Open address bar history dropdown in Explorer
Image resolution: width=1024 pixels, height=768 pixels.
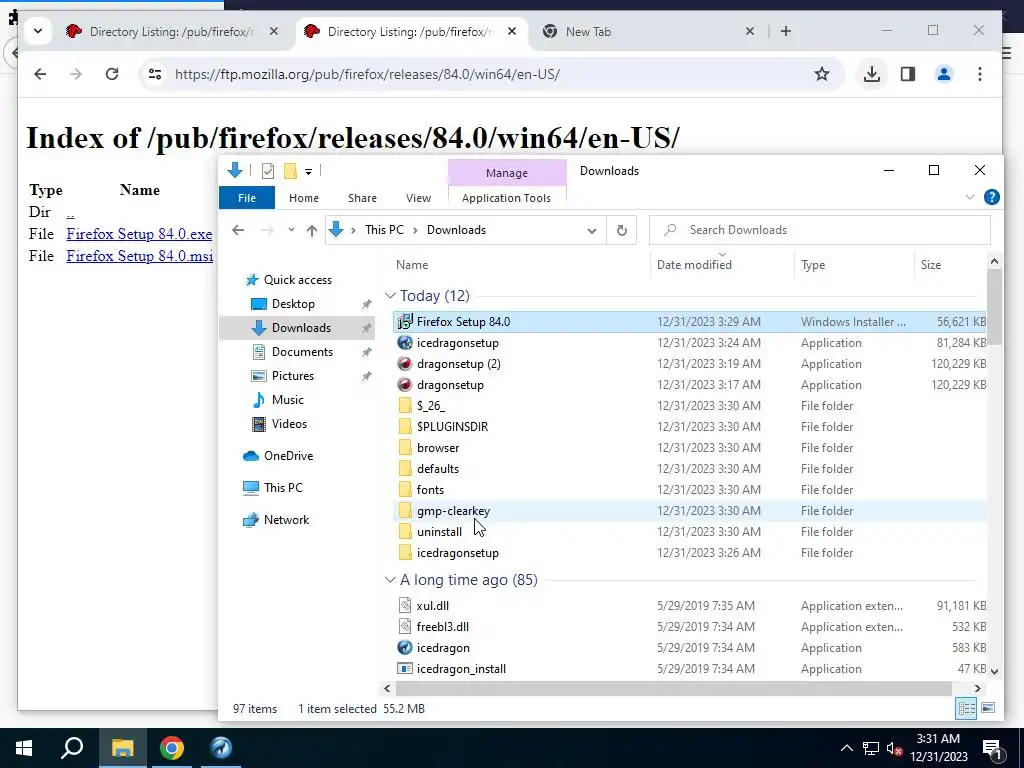point(592,231)
